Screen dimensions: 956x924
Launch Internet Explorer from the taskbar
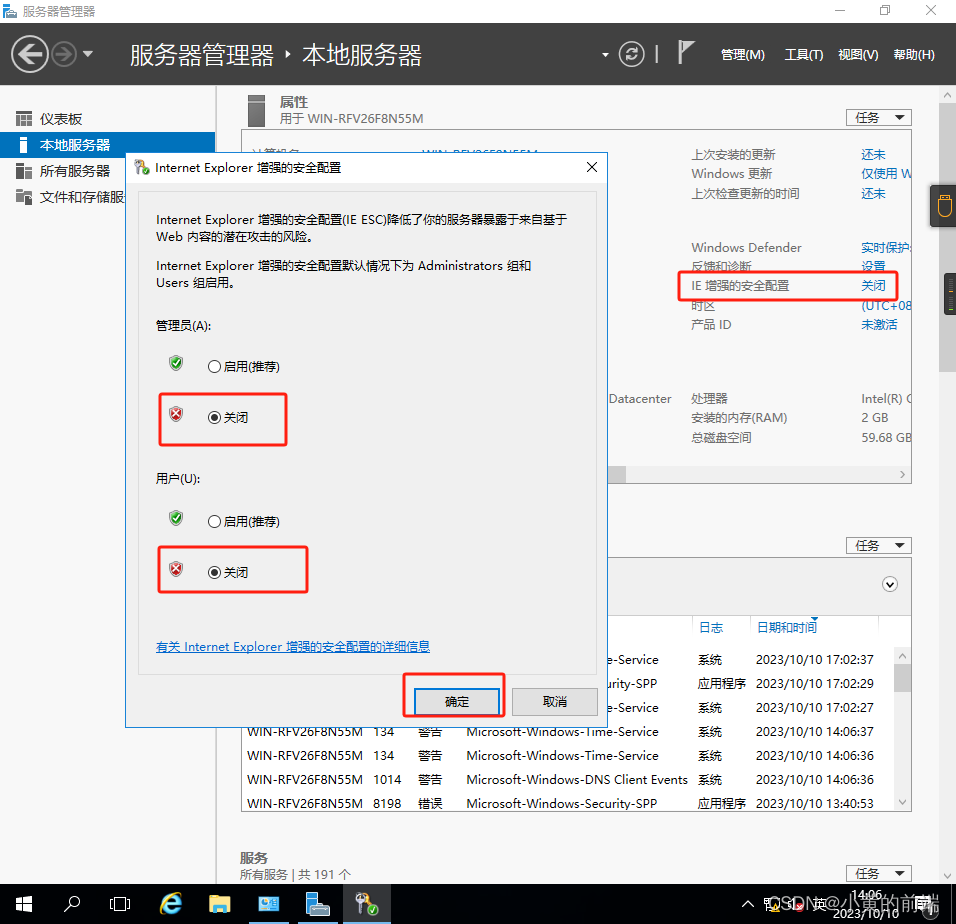tap(170, 903)
